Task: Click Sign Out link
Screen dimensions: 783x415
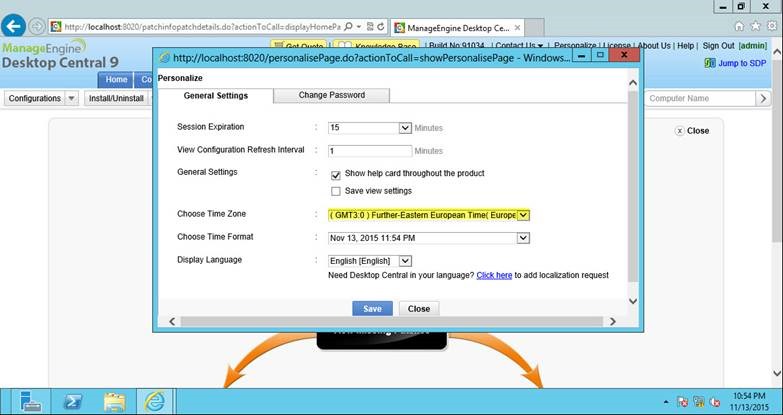Action: [x=718, y=45]
